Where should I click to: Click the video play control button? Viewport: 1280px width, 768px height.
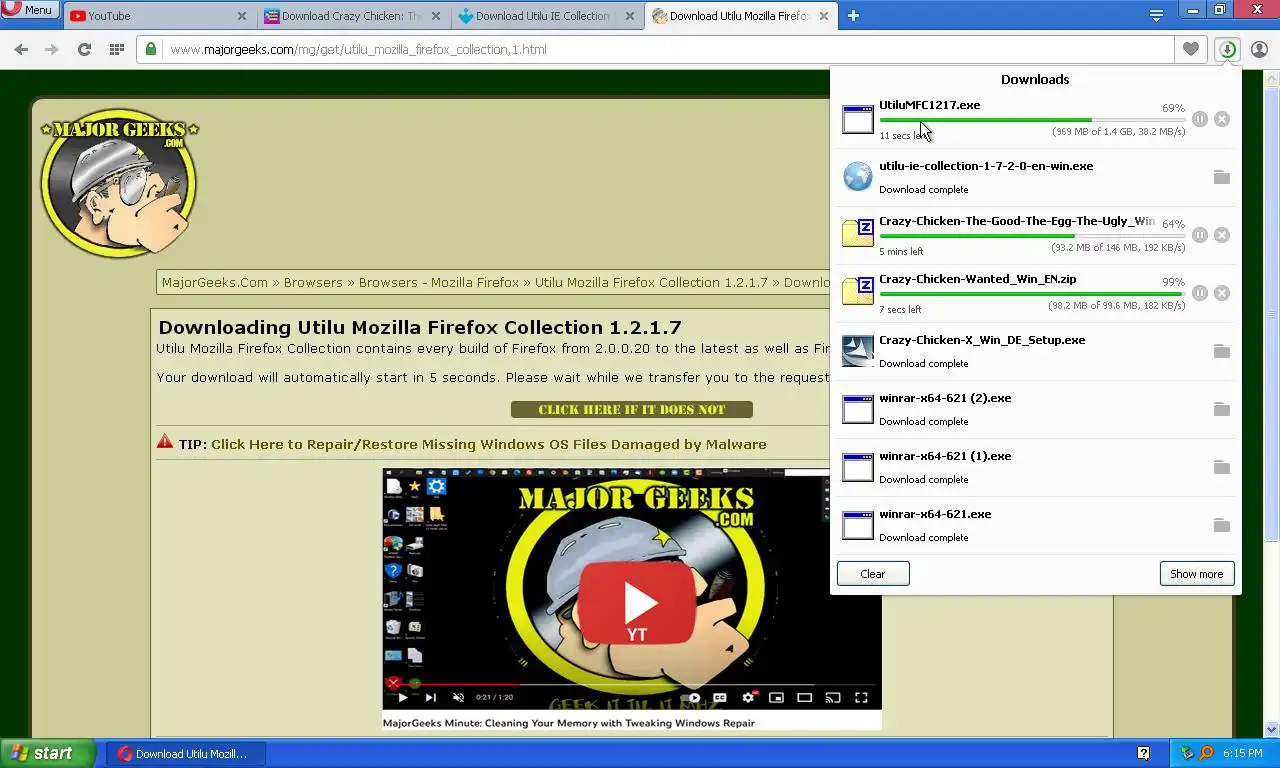click(403, 698)
